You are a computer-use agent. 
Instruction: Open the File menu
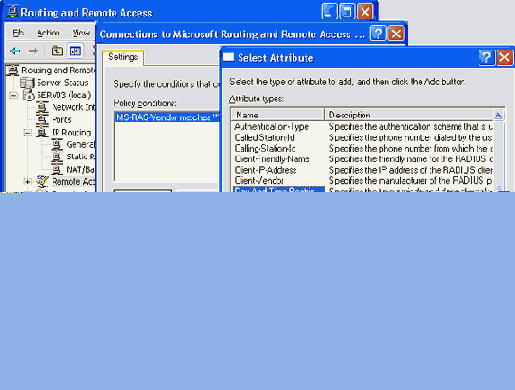coord(18,32)
